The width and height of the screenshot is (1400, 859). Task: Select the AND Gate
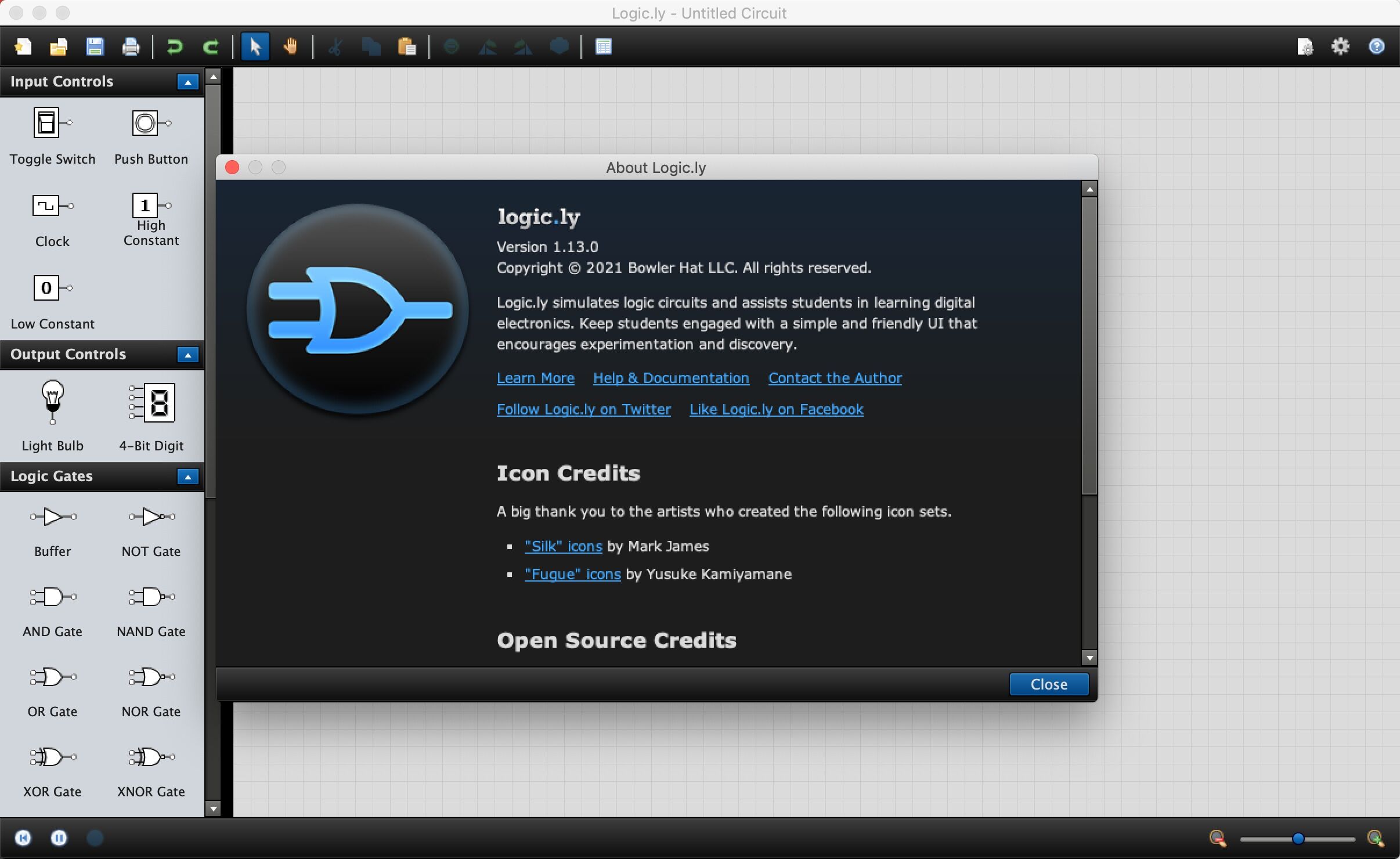[x=52, y=612]
